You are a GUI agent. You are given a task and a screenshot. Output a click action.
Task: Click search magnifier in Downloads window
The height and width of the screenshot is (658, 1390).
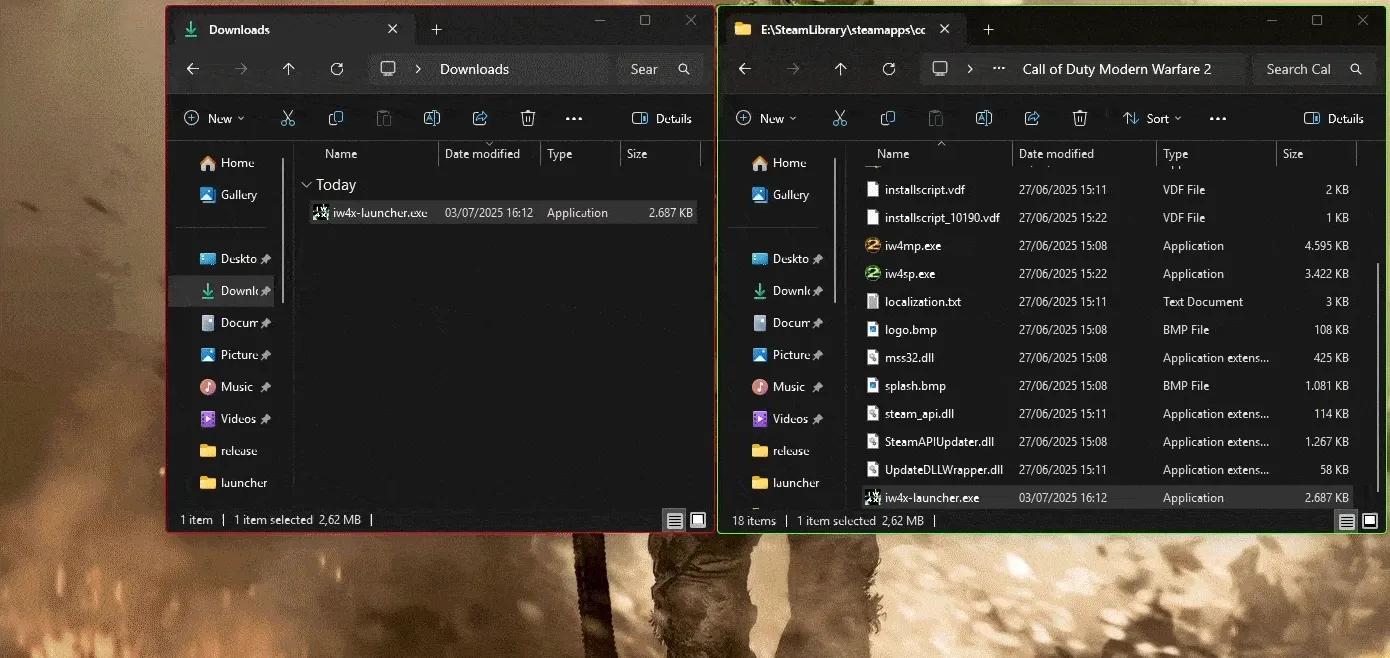click(x=684, y=69)
